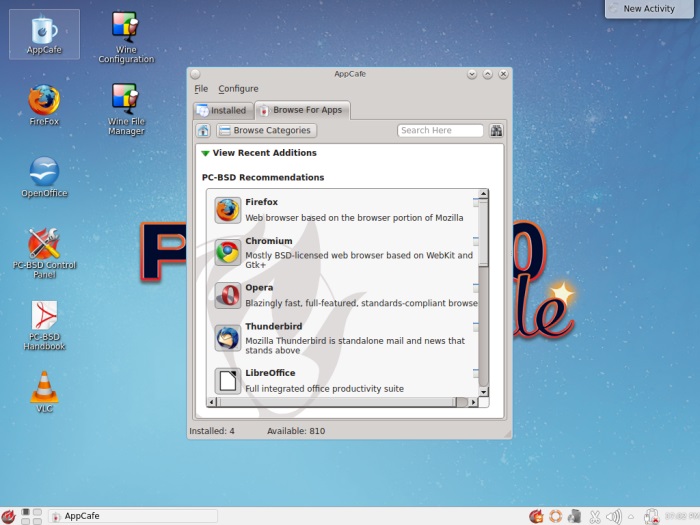Launch Wine Configuration from the desktop

pyautogui.click(x=126, y=38)
